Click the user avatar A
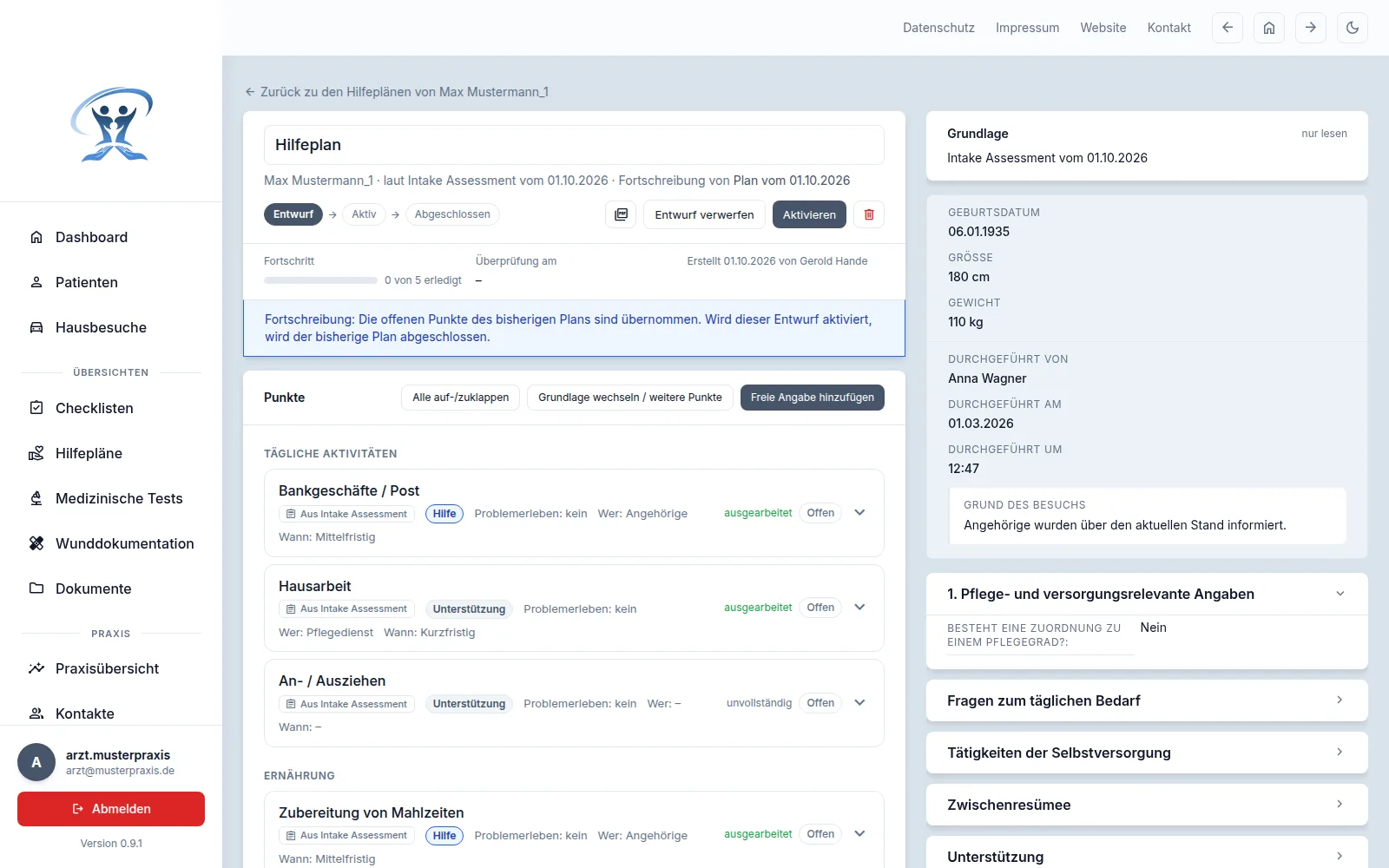 (36, 762)
